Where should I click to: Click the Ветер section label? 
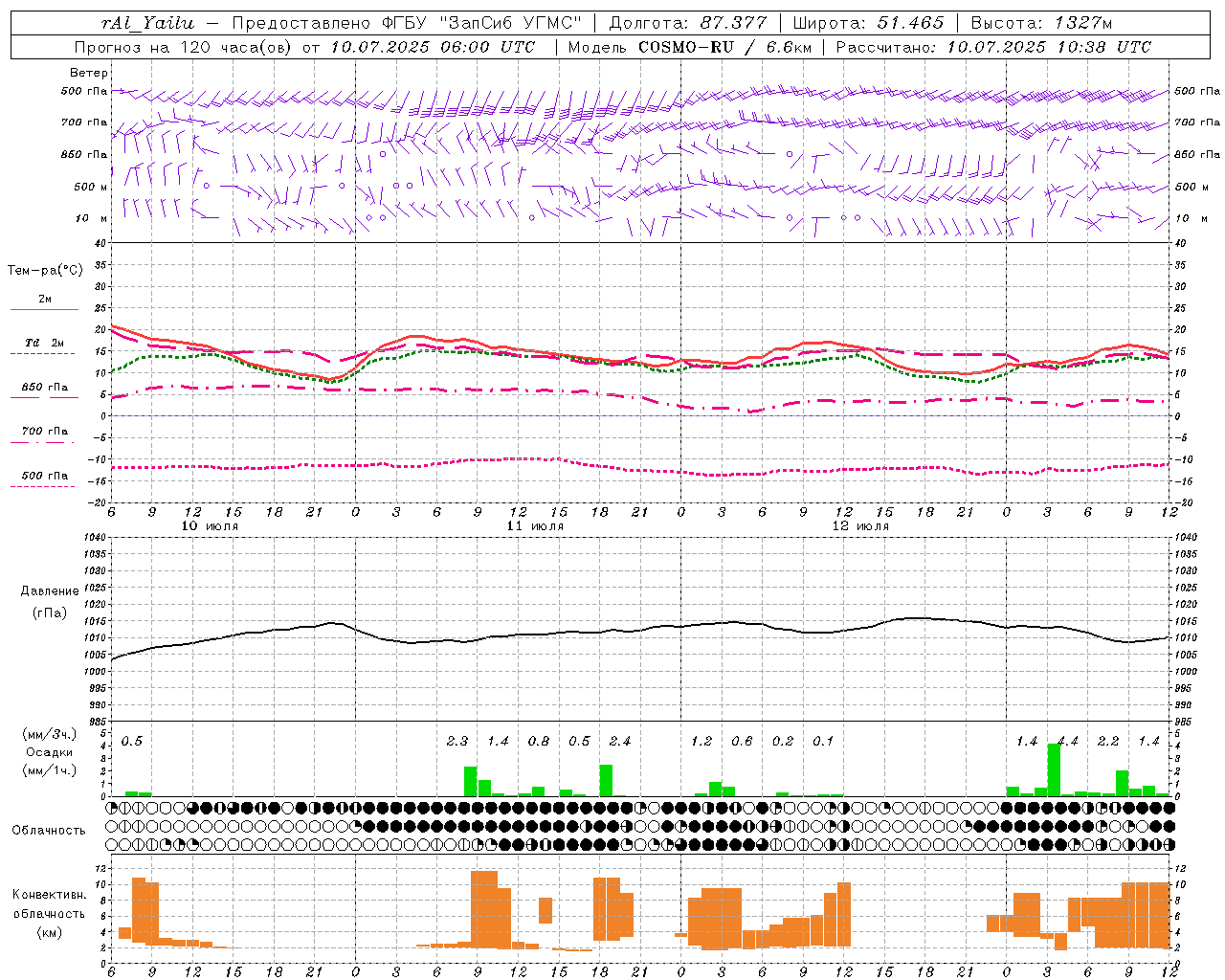pyautogui.click(x=88, y=73)
